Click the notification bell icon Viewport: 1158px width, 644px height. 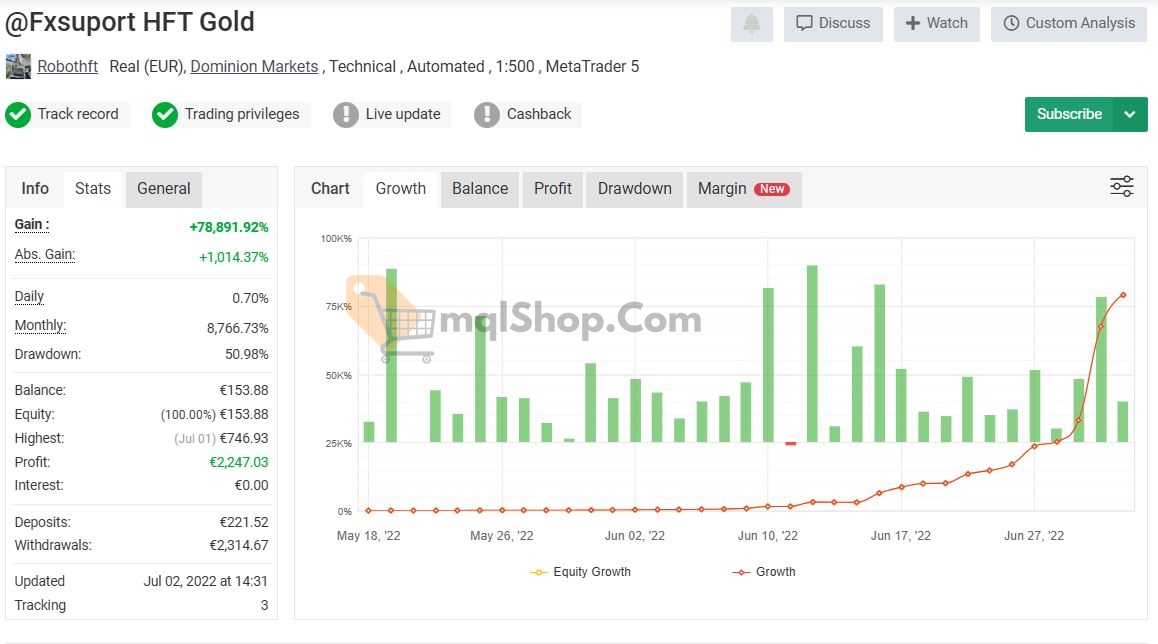(751, 24)
